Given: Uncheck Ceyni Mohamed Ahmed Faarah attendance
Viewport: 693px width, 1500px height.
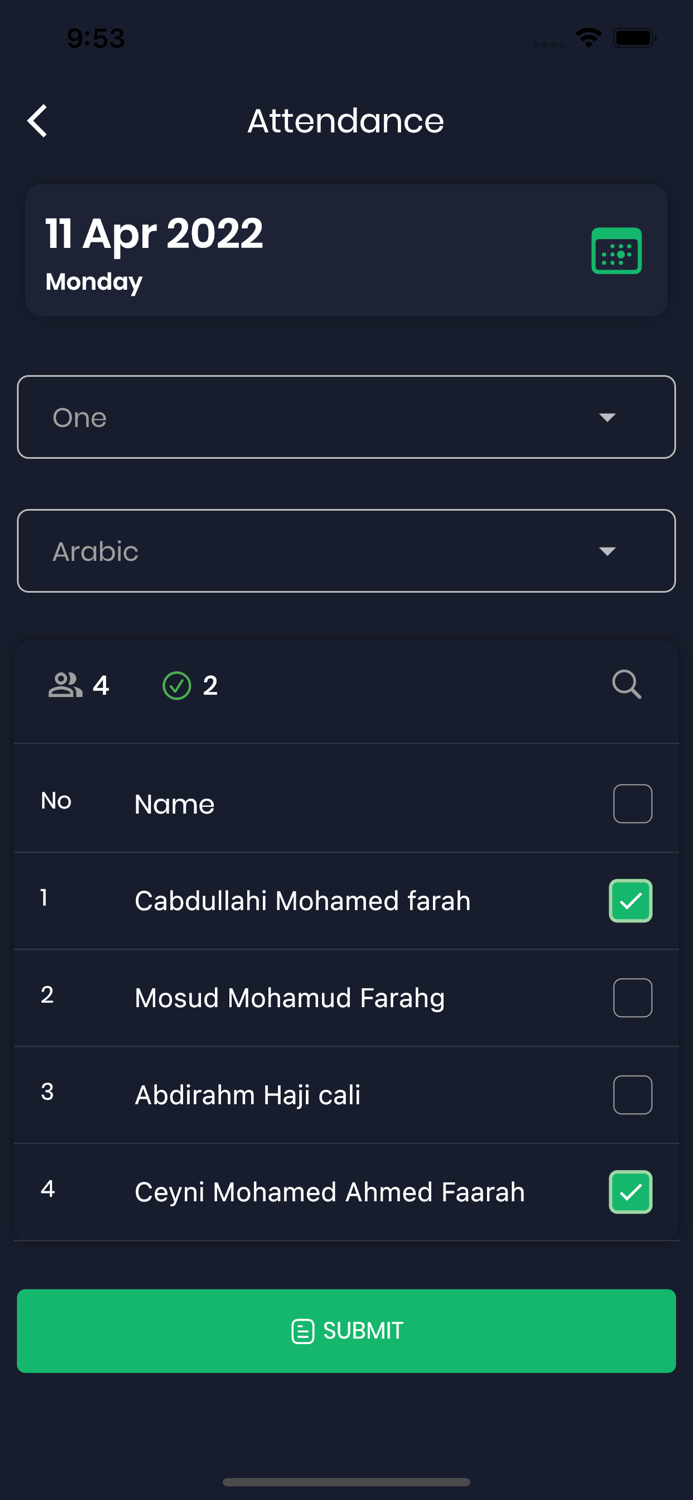Looking at the screenshot, I should [631, 1192].
